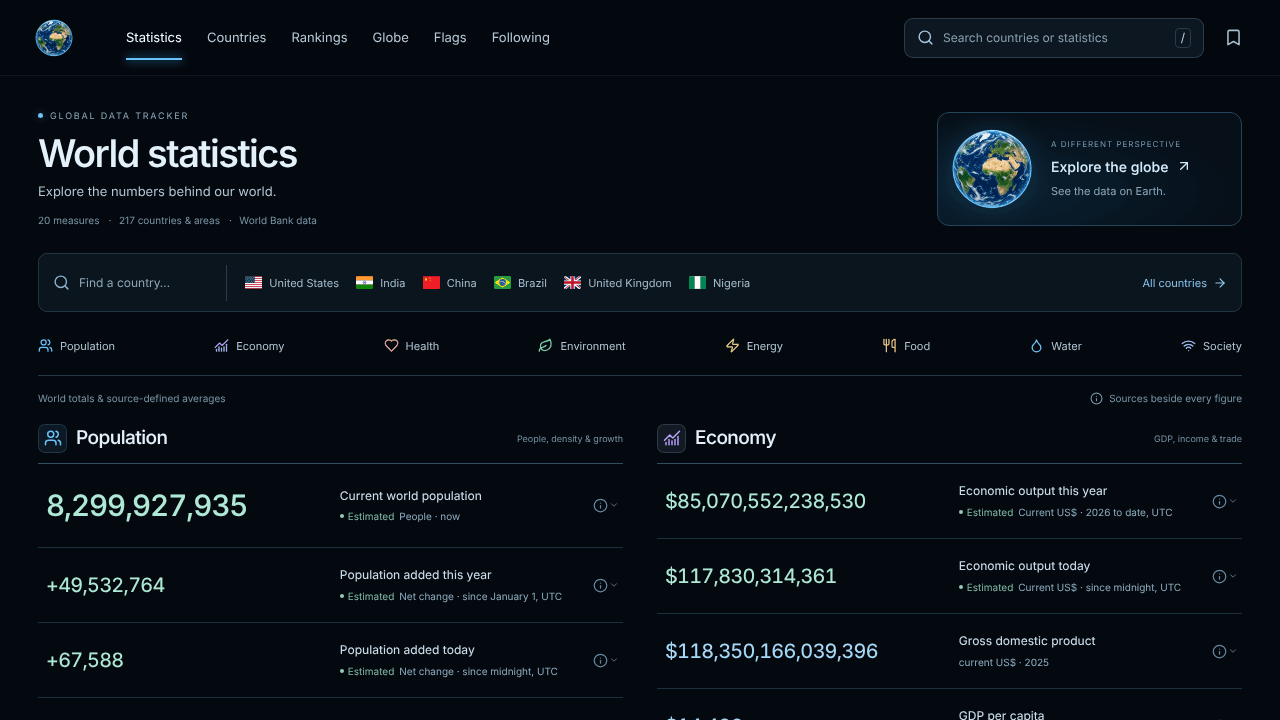
Task: Expand info for Population added this year
Action: pos(605,585)
